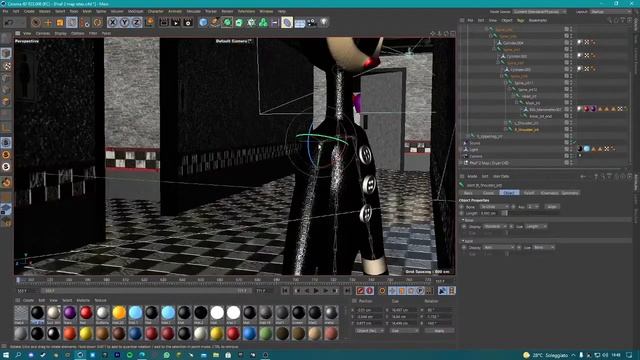
Task: Click the Align button
Action: [552, 207]
